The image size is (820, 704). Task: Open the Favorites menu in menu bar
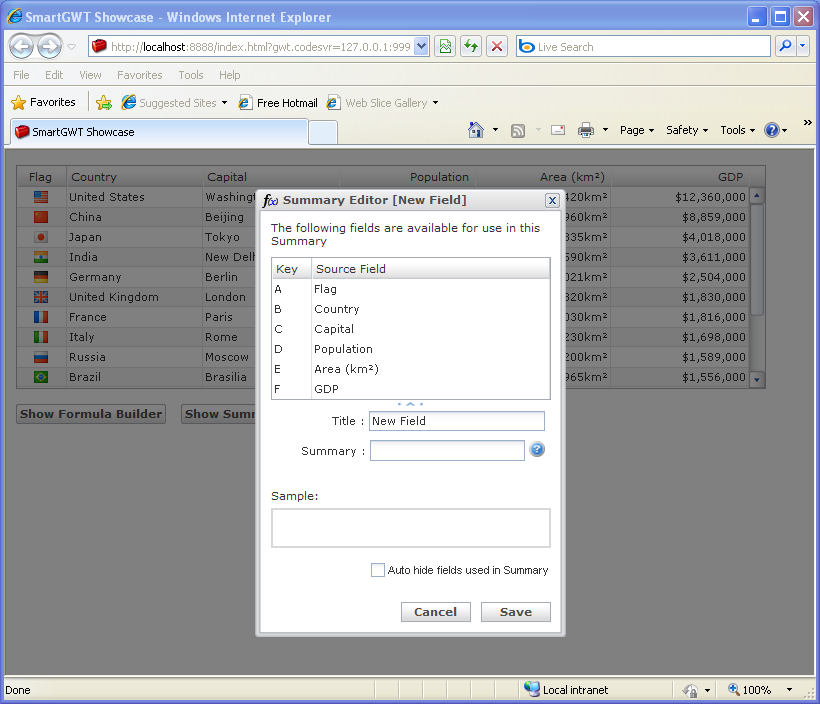140,75
